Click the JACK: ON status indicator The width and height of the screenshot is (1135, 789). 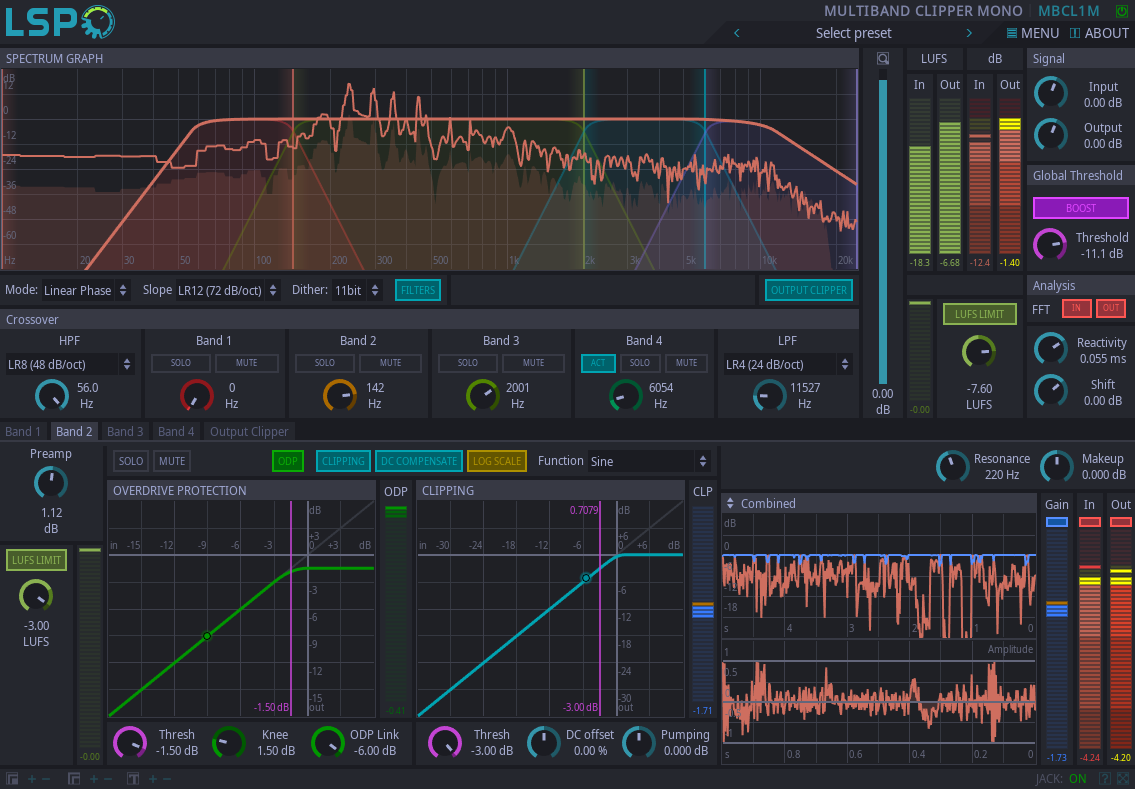tap(1078, 777)
